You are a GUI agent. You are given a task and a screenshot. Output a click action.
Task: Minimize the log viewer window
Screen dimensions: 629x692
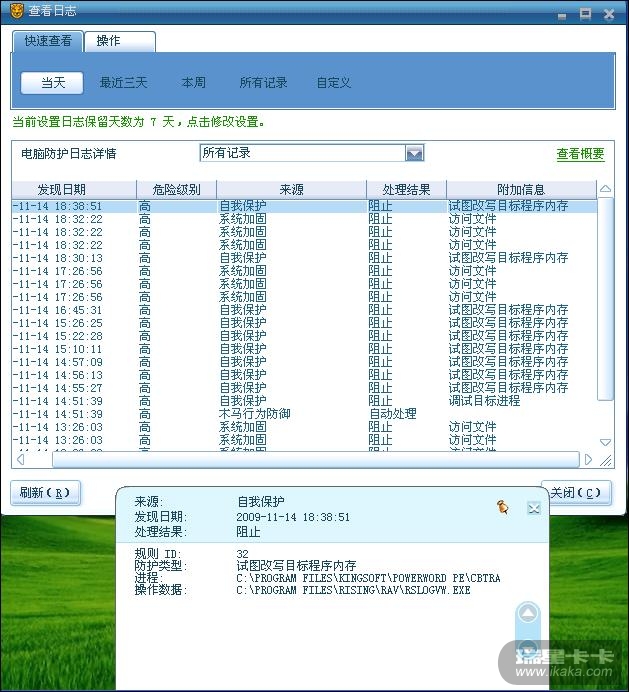click(x=562, y=16)
